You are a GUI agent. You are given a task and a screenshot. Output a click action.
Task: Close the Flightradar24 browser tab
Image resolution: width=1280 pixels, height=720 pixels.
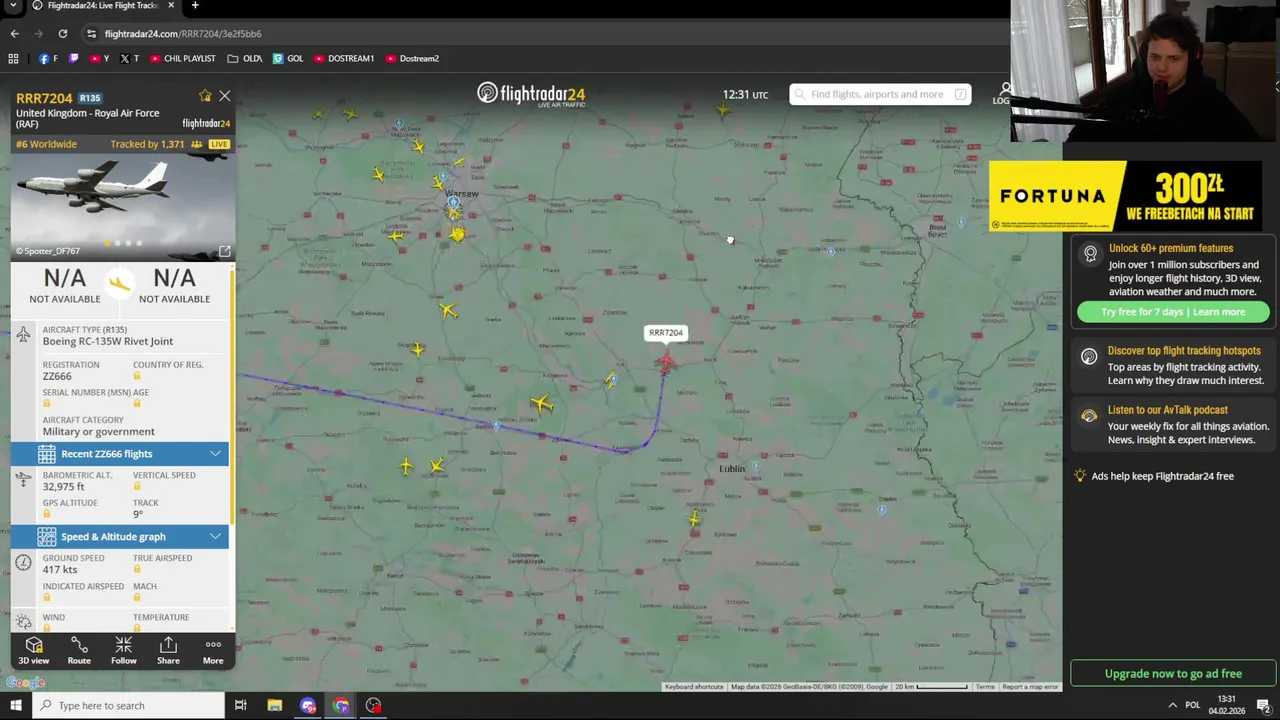171,6
